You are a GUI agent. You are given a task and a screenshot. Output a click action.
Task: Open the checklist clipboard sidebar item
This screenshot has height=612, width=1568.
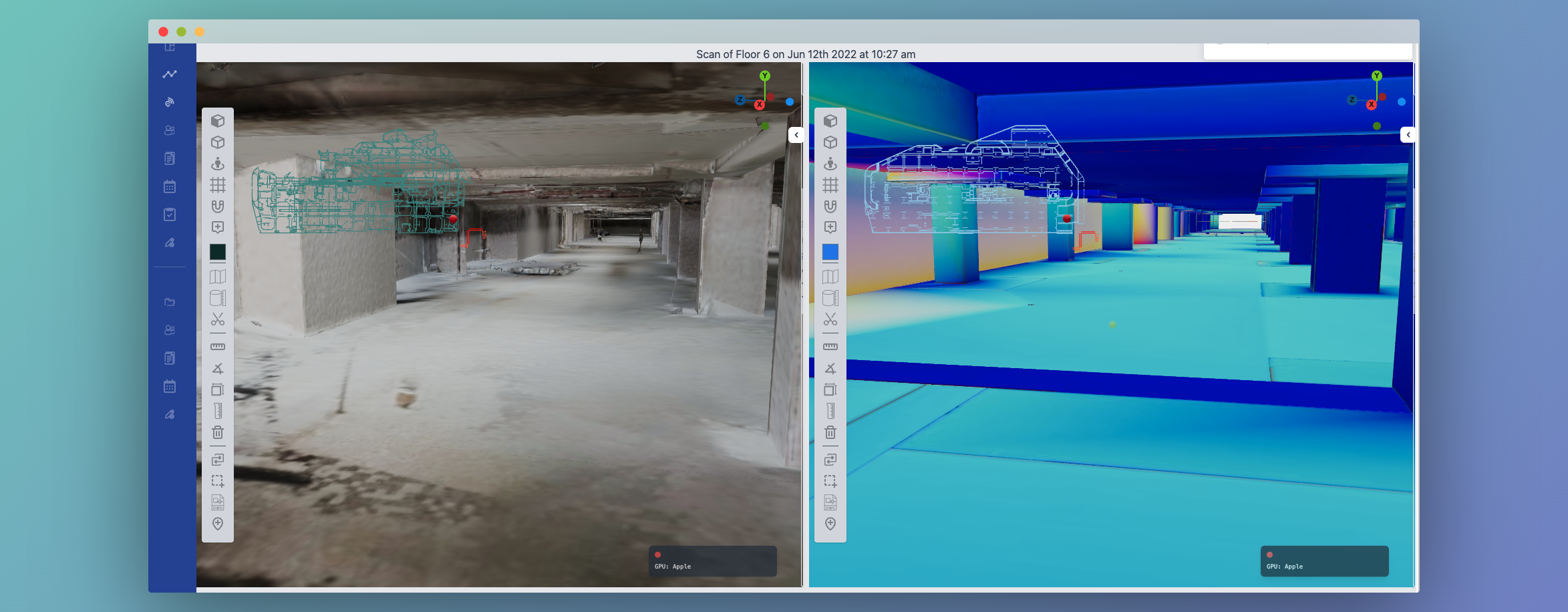(x=170, y=214)
